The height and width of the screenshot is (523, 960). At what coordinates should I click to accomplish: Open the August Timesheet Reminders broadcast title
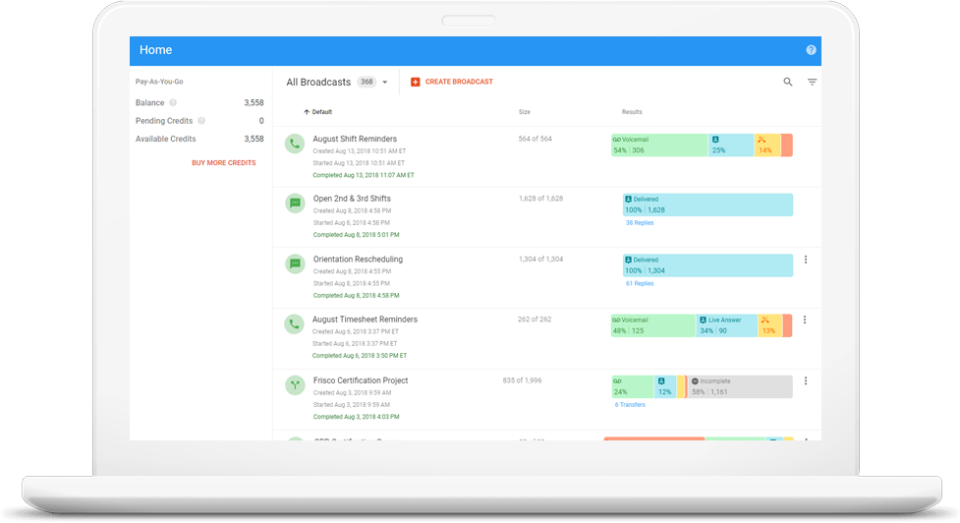365,320
